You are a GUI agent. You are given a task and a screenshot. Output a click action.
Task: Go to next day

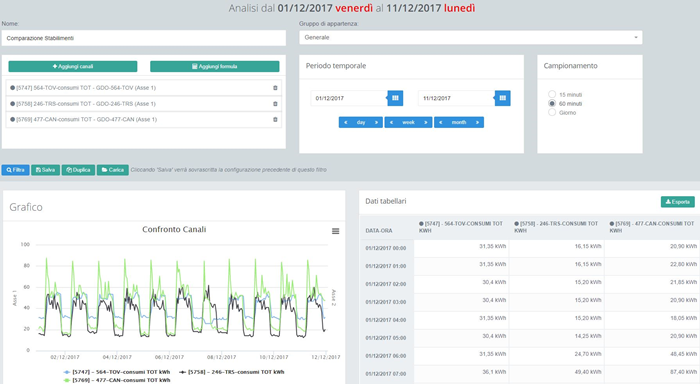(x=376, y=122)
